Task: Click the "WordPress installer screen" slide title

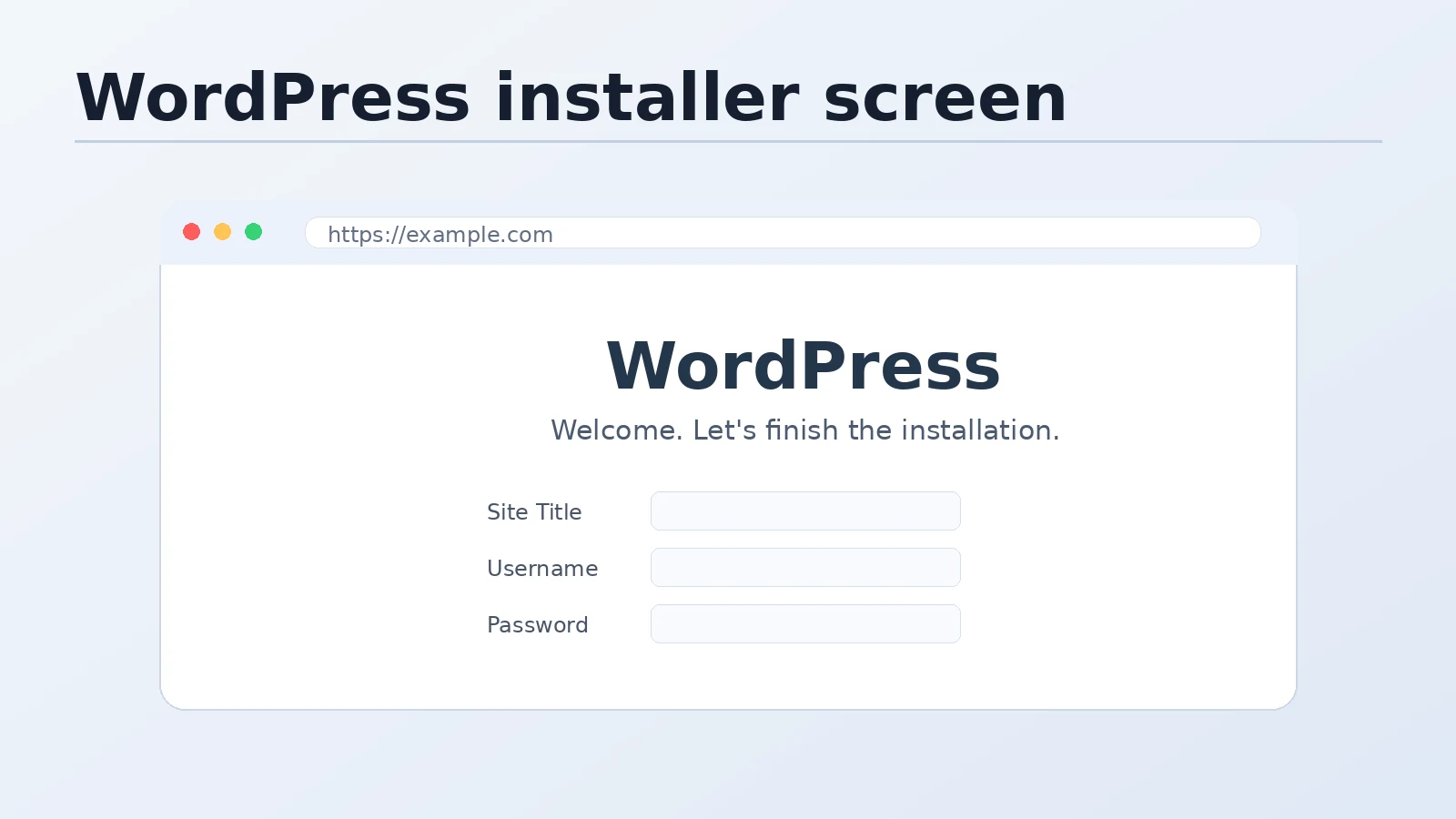Action: click(x=571, y=97)
